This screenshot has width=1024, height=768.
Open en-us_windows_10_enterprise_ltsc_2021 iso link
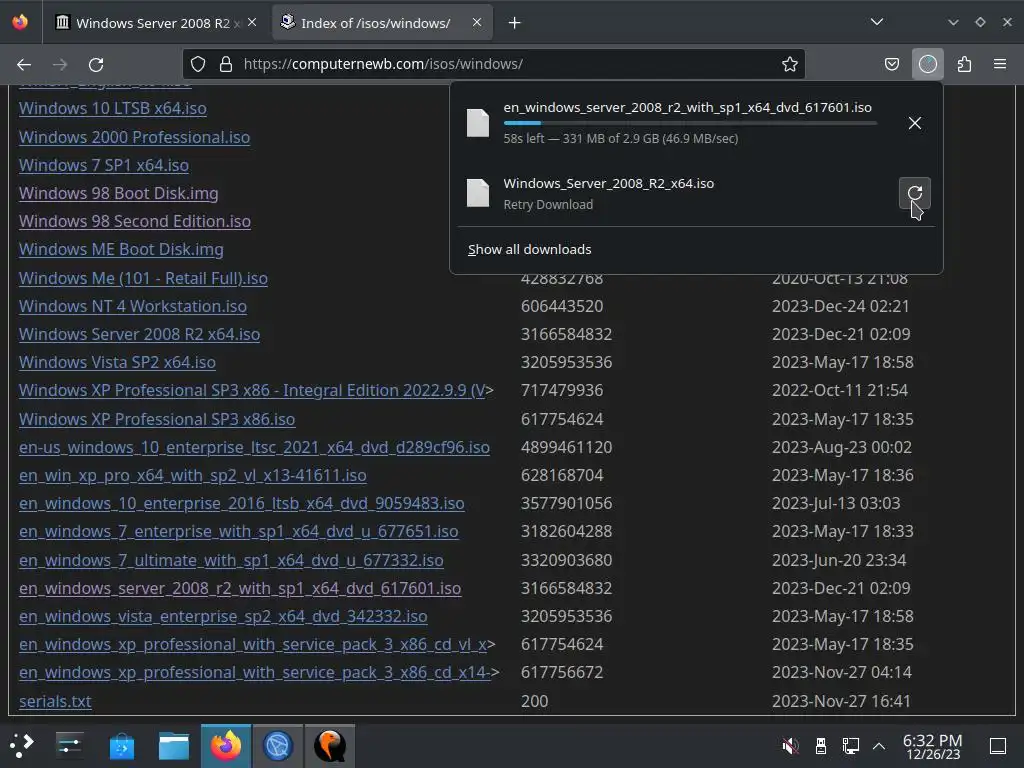point(254,447)
